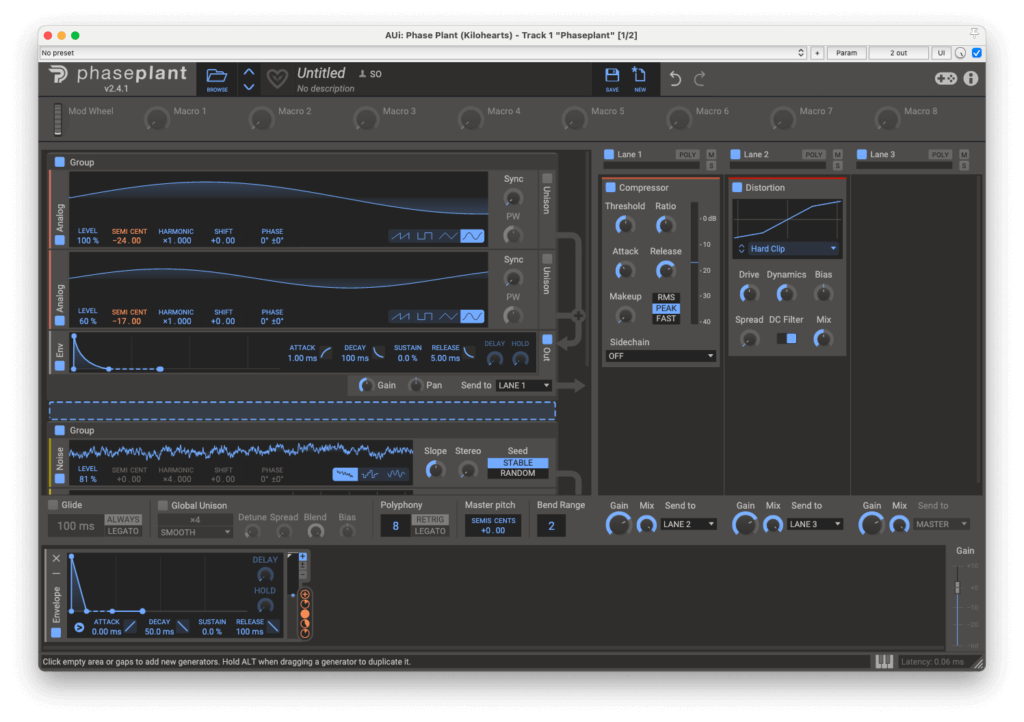The image size is (1024, 722).
Task: Open the Hard Clip distortion type dropdown
Action: pyautogui.click(x=787, y=249)
